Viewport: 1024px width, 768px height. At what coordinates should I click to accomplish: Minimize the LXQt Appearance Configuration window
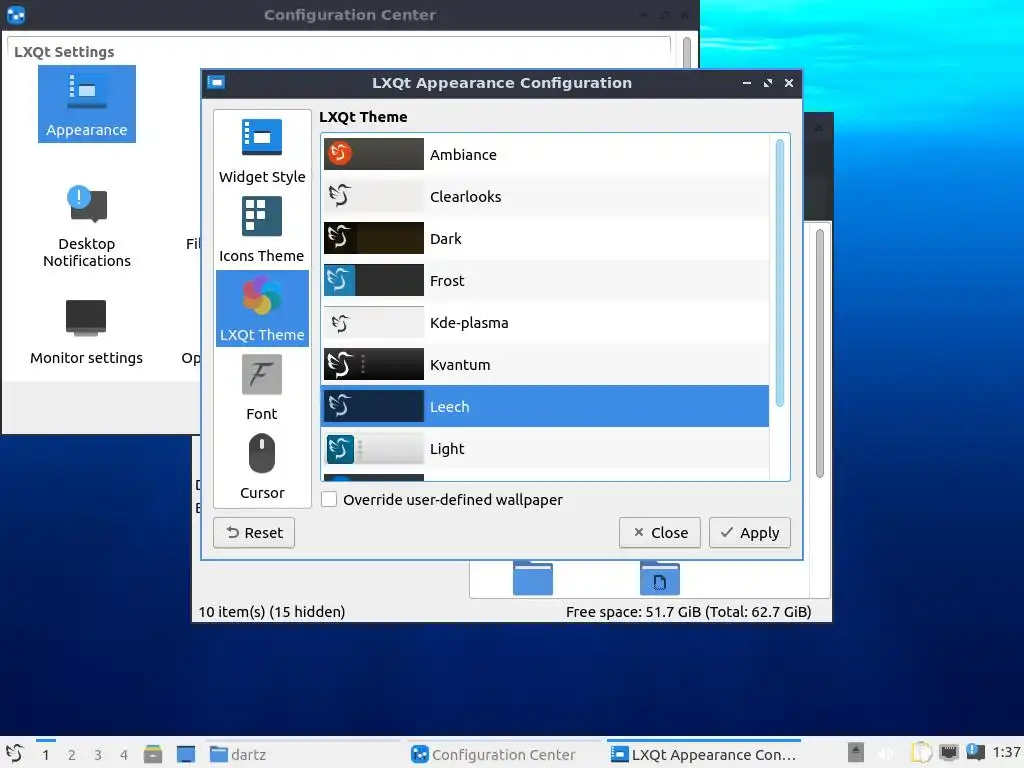(x=746, y=83)
